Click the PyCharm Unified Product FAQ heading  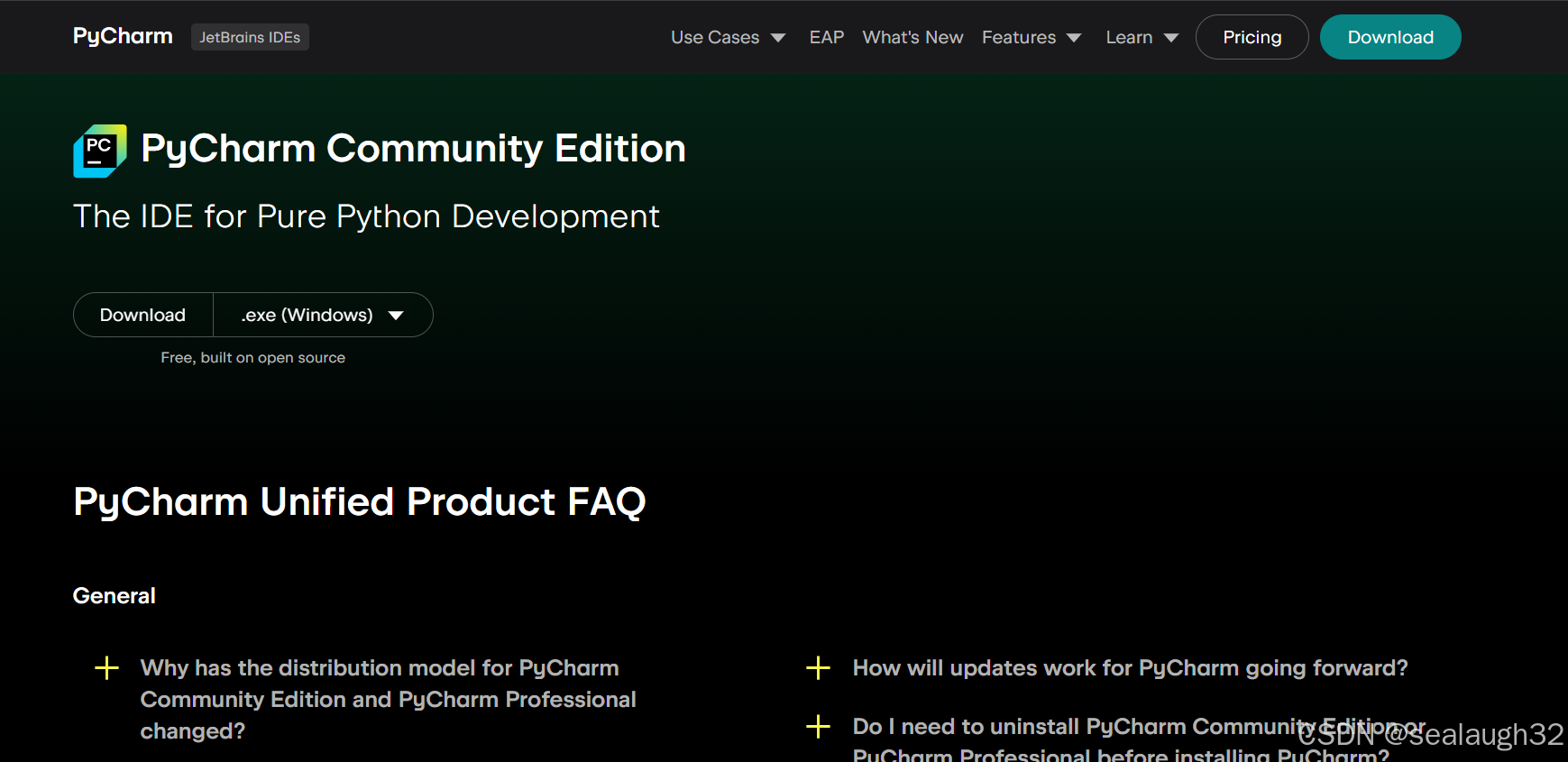click(360, 501)
